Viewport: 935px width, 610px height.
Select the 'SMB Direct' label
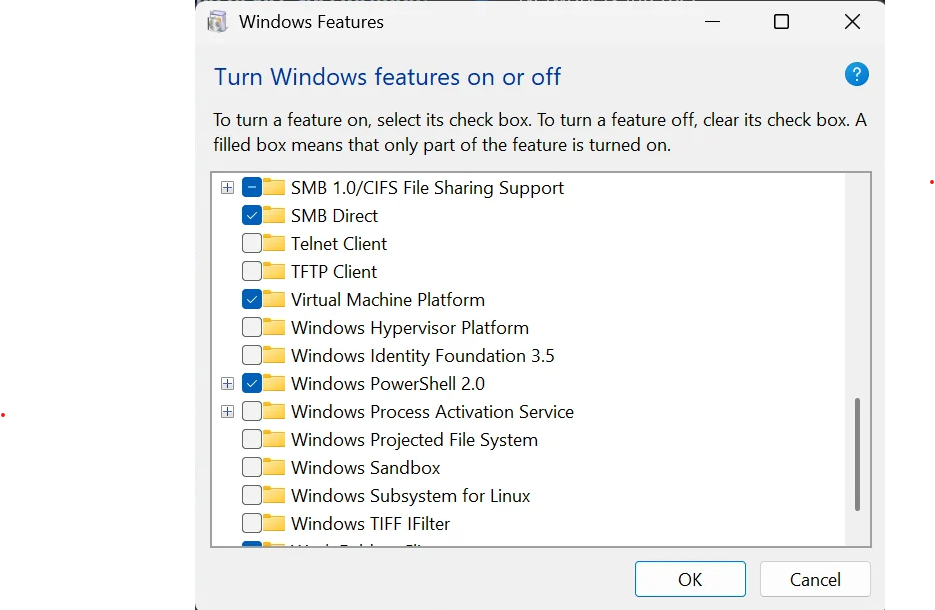[x=335, y=216]
